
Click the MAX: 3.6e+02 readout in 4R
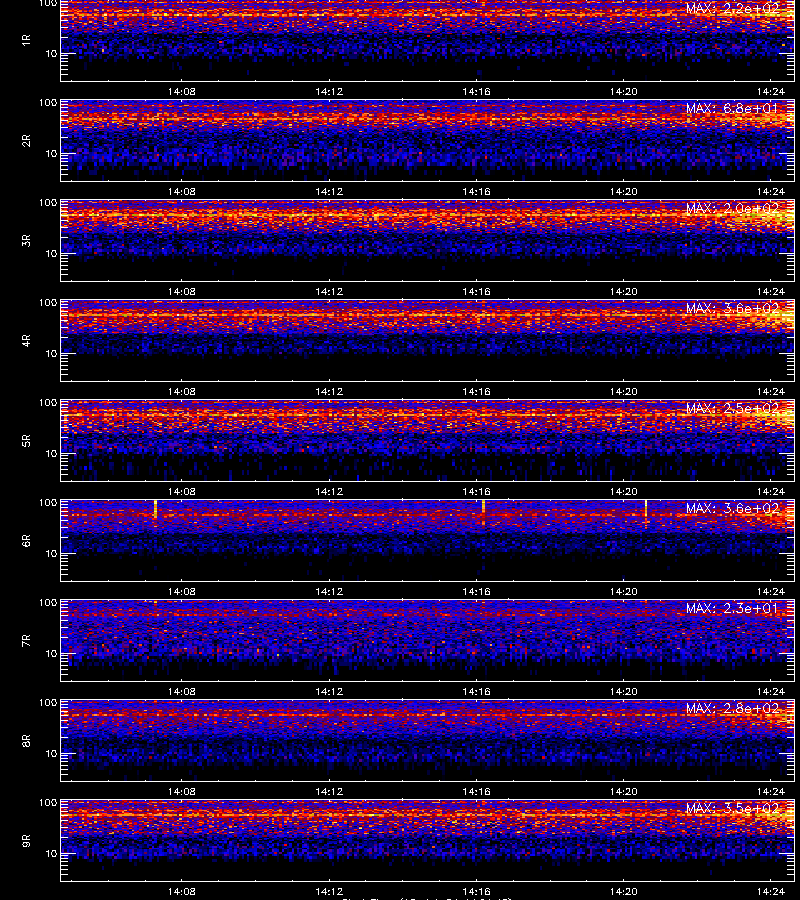732,308
